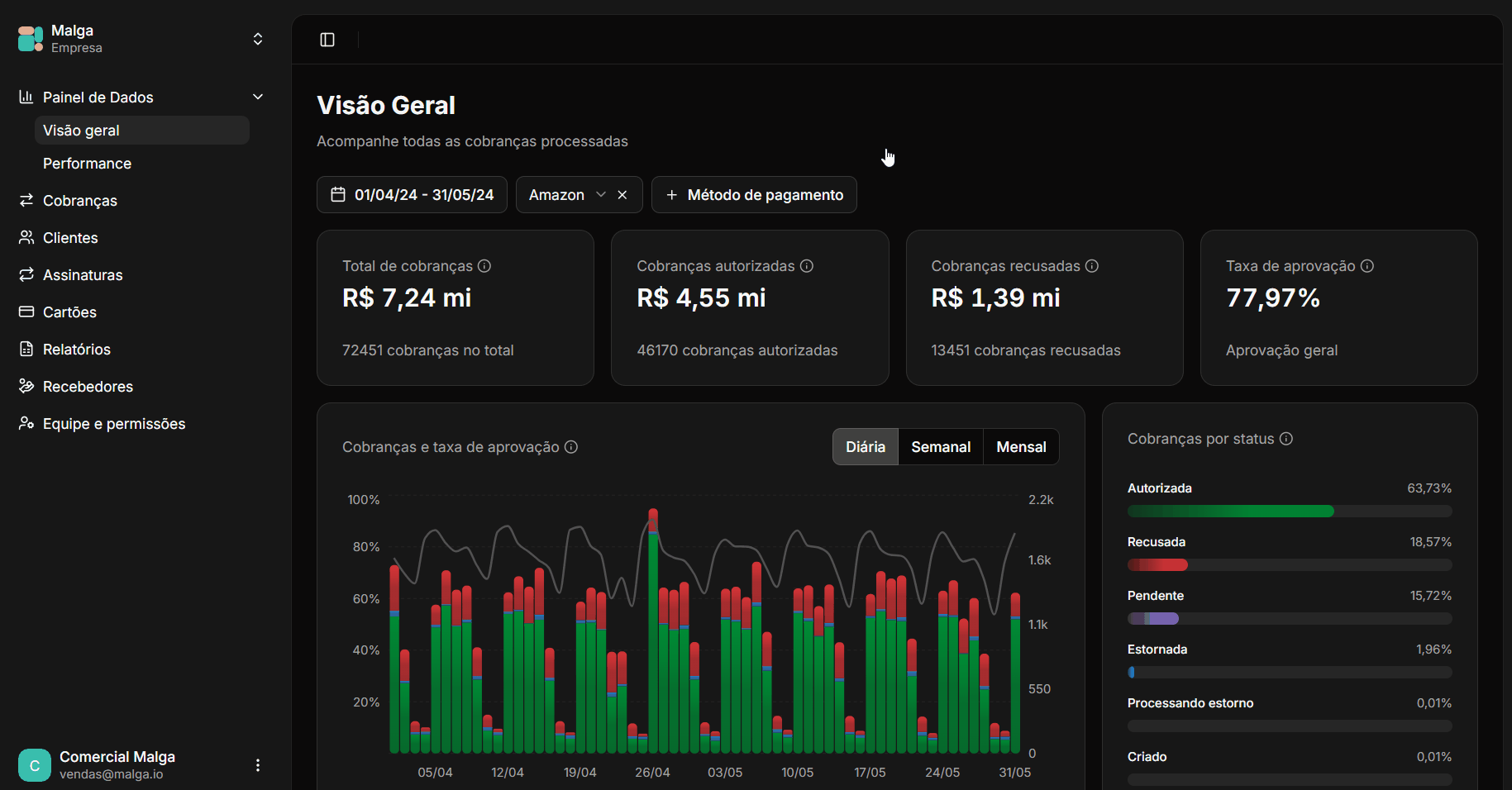1512x790 pixels.
Task: Click the calendar icon in date filter
Action: tap(338, 194)
